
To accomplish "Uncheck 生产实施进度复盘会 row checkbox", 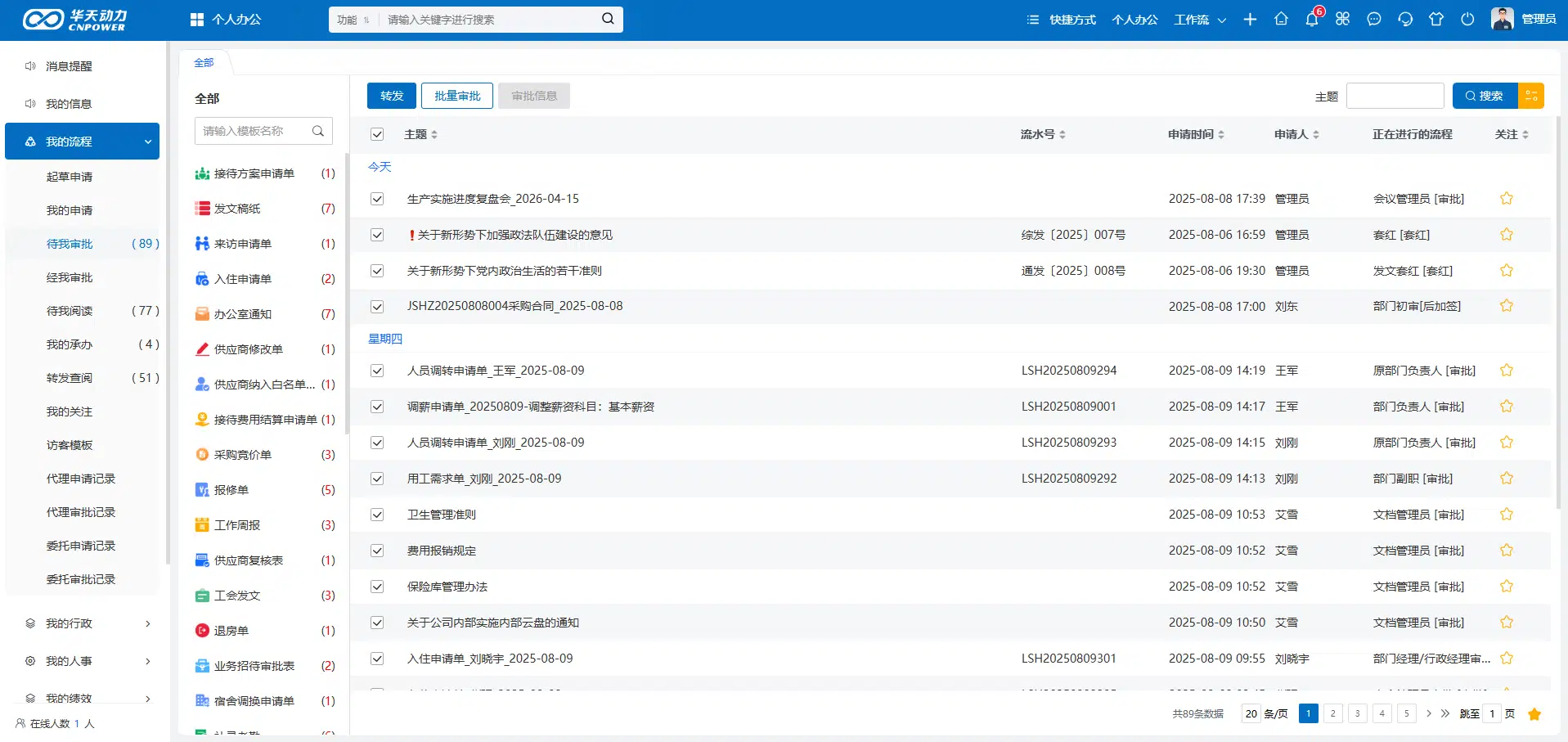I will click(377, 199).
